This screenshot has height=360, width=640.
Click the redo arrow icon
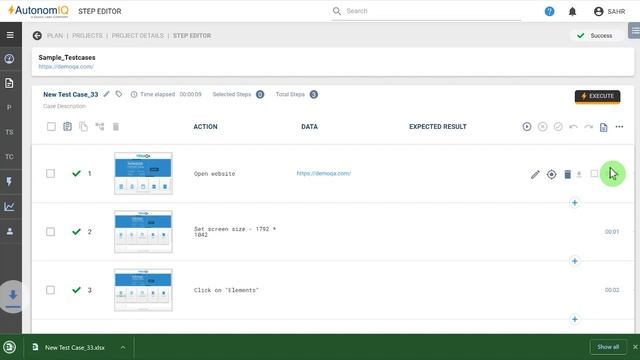[x=588, y=127]
